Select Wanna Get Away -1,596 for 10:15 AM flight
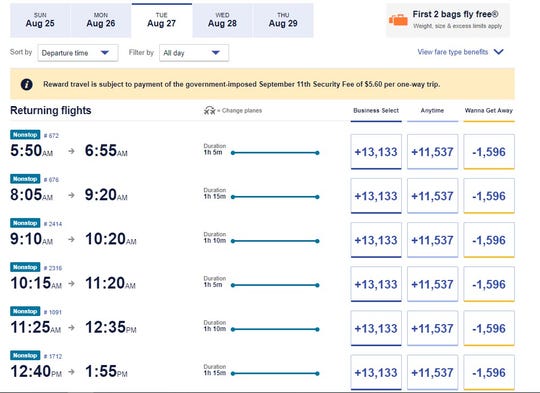Image resolution: width=540 pixels, height=393 pixels. pyautogui.click(x=489, y=284)
